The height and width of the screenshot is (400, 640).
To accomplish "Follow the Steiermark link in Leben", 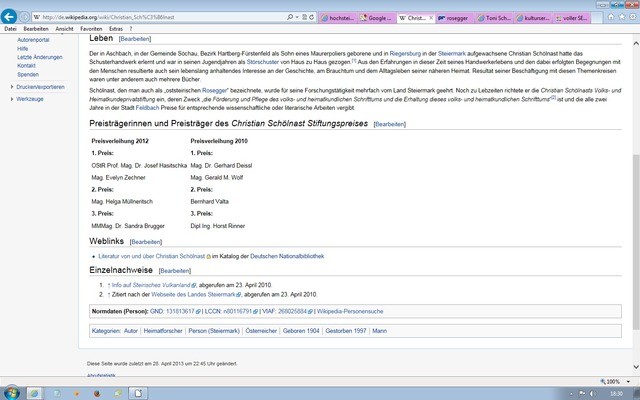I will 452,53.
